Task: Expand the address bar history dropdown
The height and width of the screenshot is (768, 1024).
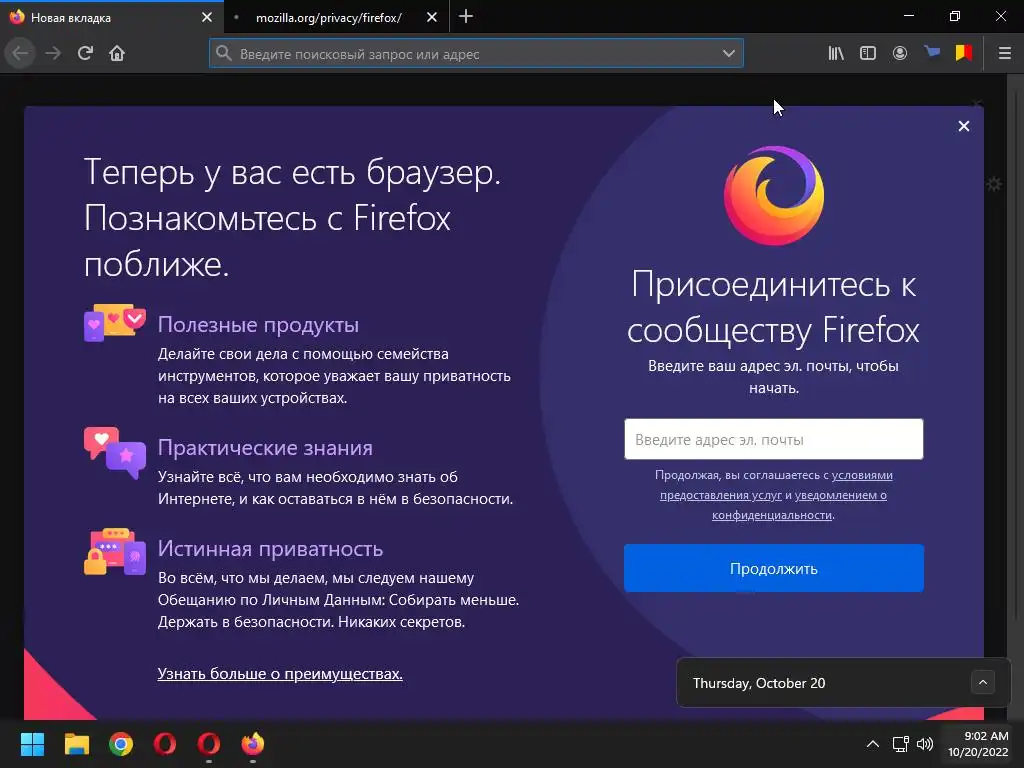Action: click(x=729, y=53)
